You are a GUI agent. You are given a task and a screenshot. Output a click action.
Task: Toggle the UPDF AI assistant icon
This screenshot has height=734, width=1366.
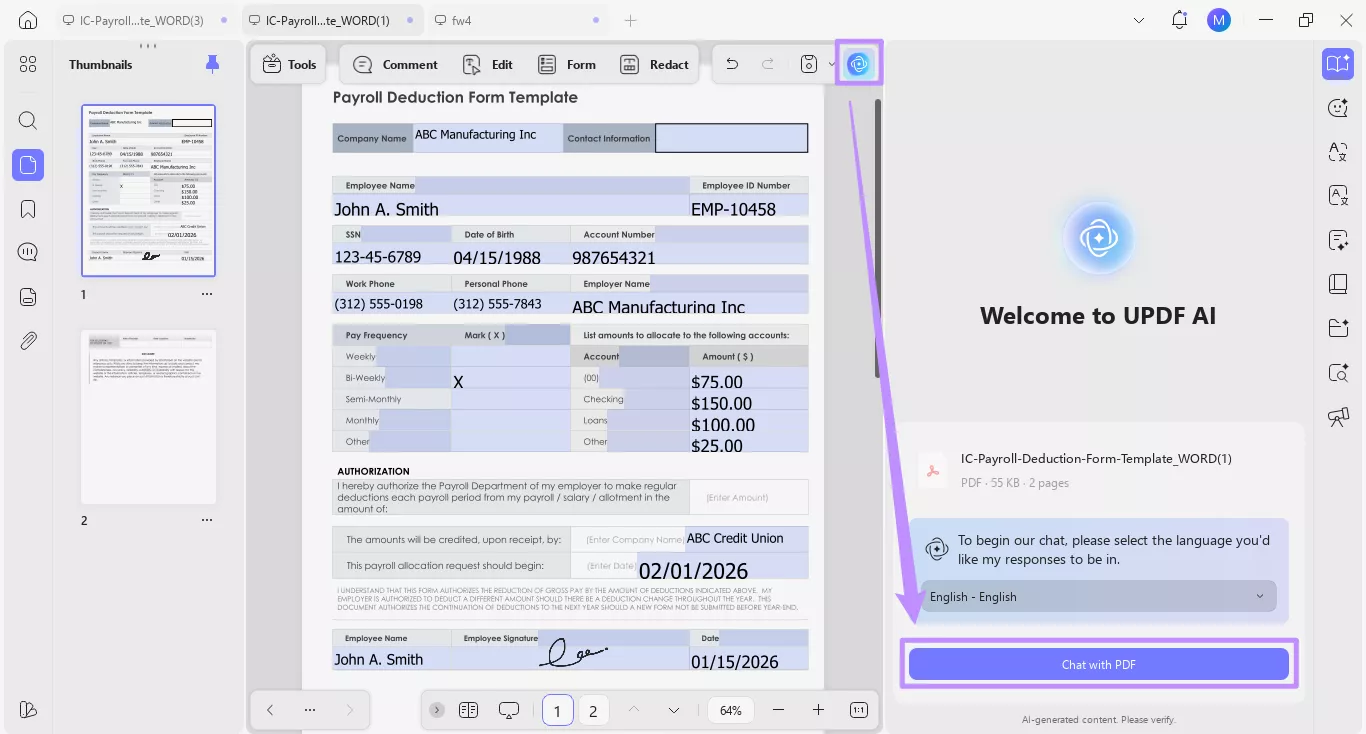click(858, 64)
